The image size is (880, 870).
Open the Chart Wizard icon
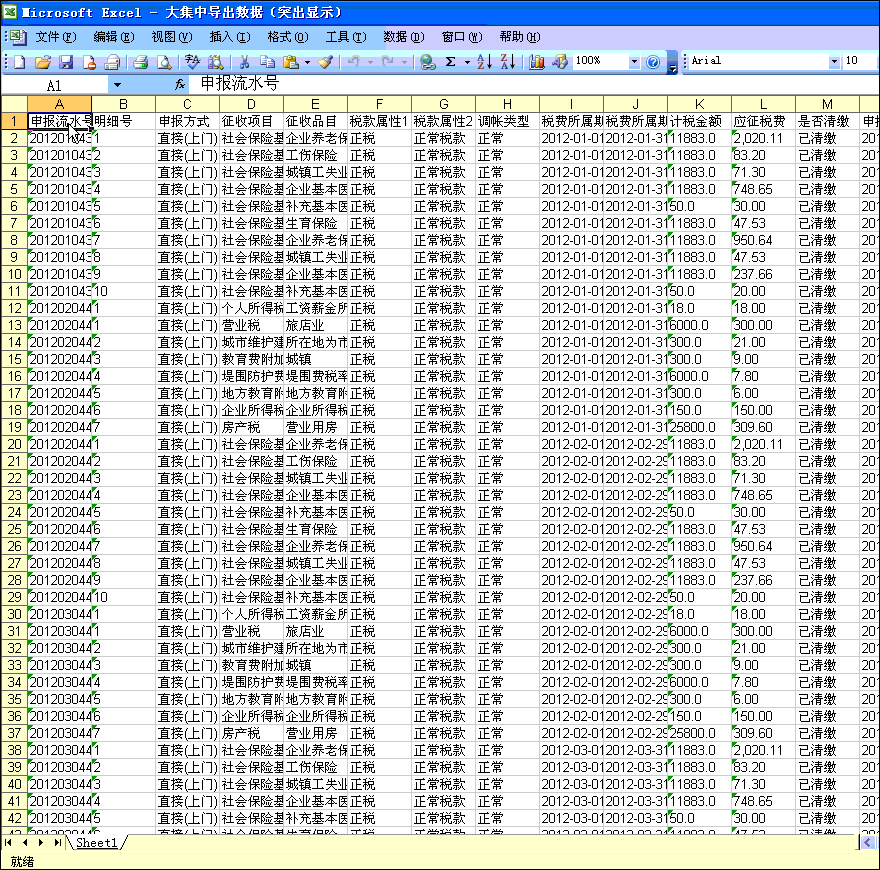[x=537, y=62]
